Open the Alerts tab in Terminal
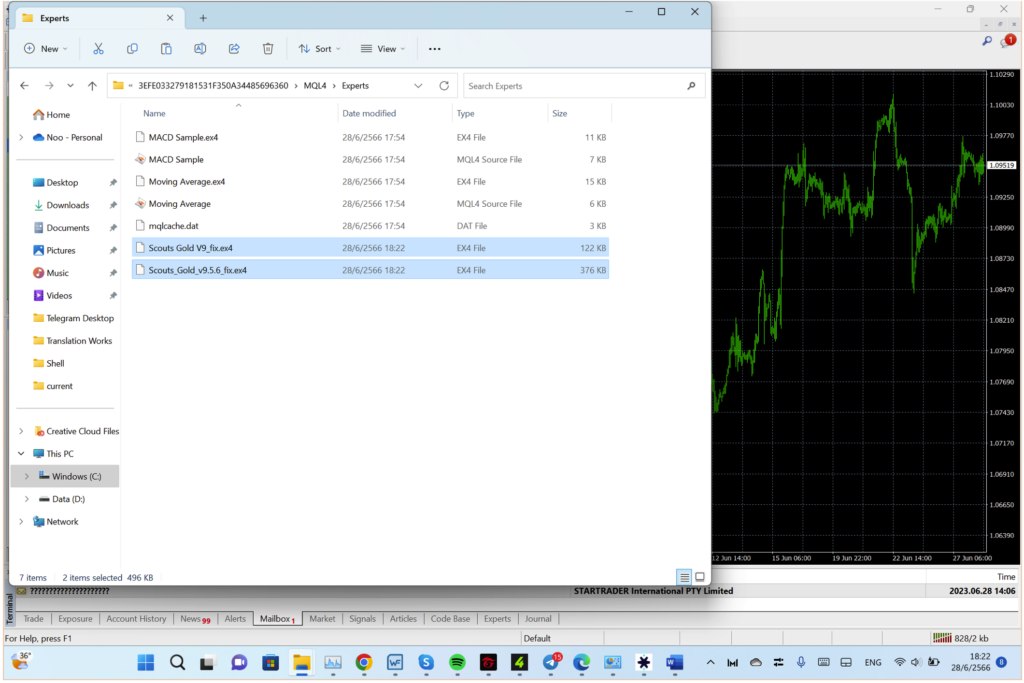 point(235,618)
